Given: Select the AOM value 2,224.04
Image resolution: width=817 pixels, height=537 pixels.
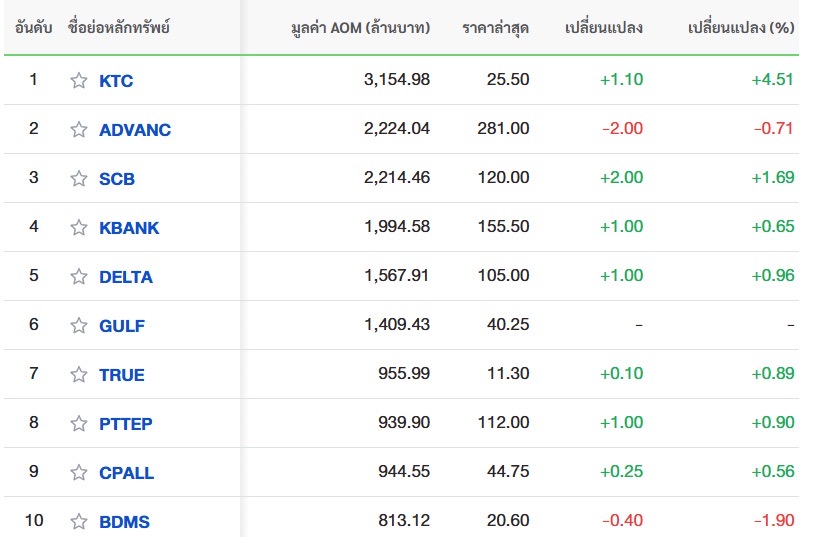Looking at the screenshot, I should click(x=397, y=128).
